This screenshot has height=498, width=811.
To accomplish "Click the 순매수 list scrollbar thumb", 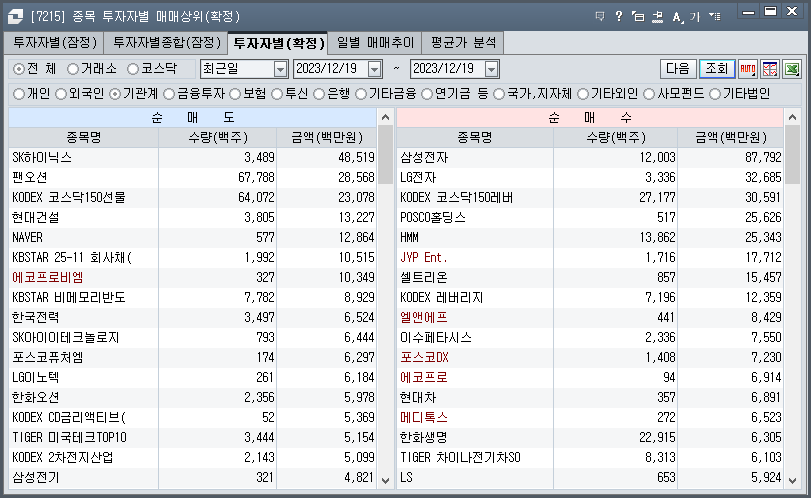I will tap(792, 155).
